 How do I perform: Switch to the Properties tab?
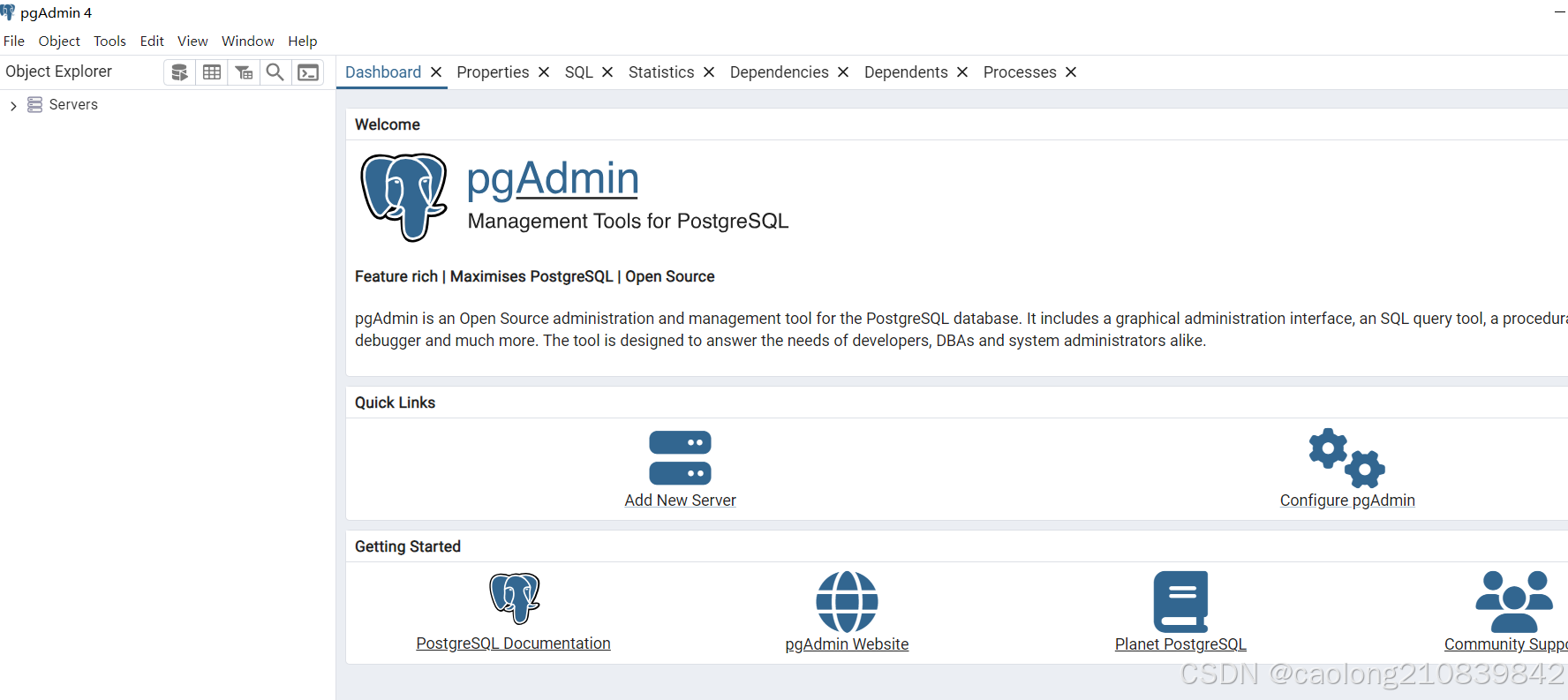coord(493,72)
